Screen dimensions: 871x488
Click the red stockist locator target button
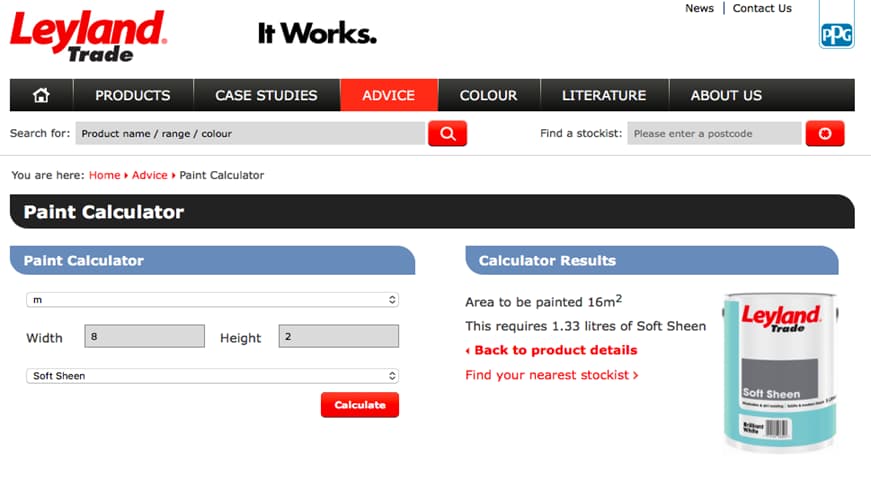(x=824, y=134)
